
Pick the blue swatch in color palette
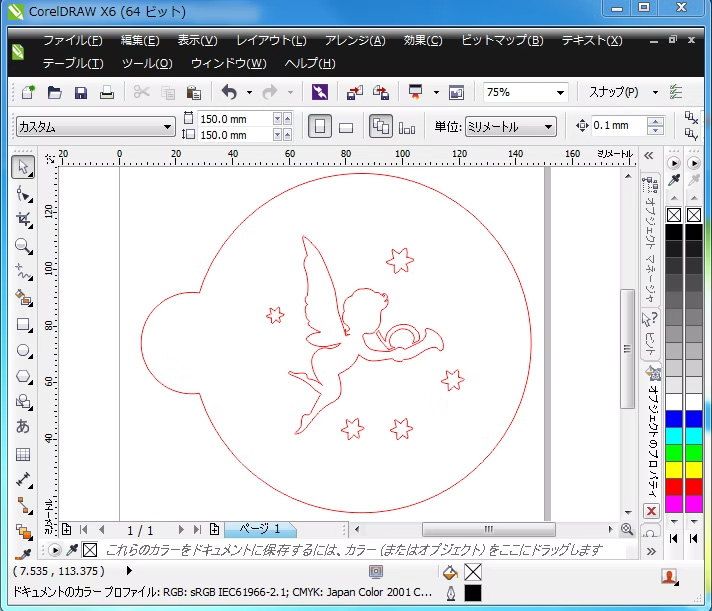(x=674, y=418)
